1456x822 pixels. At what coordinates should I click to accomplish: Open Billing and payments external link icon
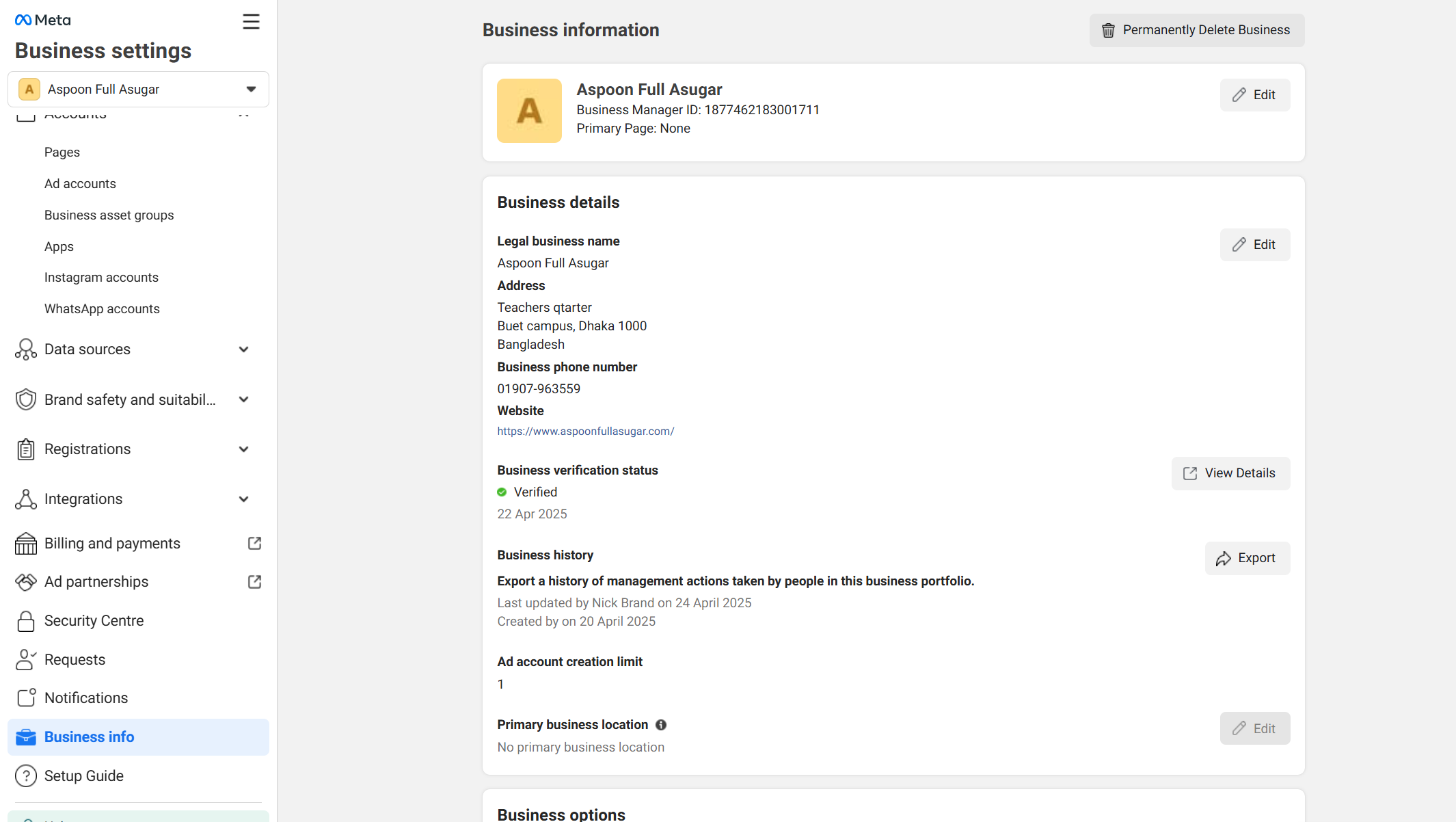click(x=254, y=544)
